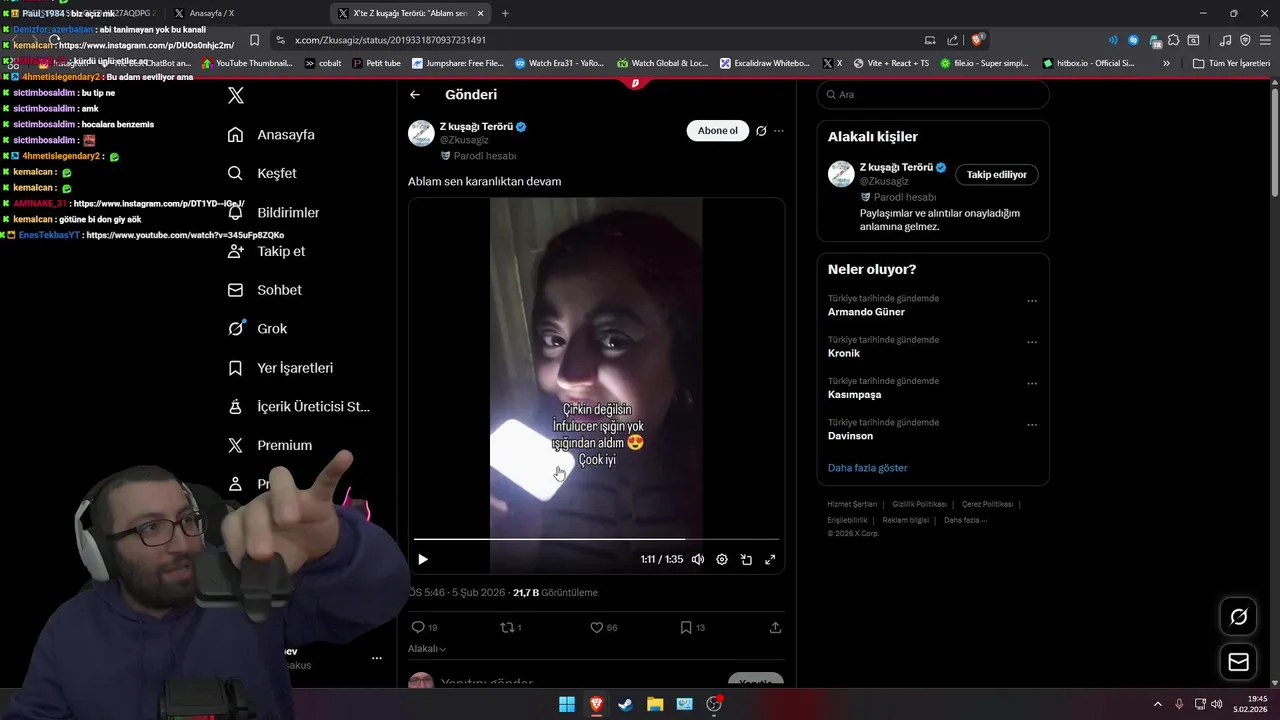
Task: Open the account menu three dots in sidebar
Action: click(x=377, y=658)
